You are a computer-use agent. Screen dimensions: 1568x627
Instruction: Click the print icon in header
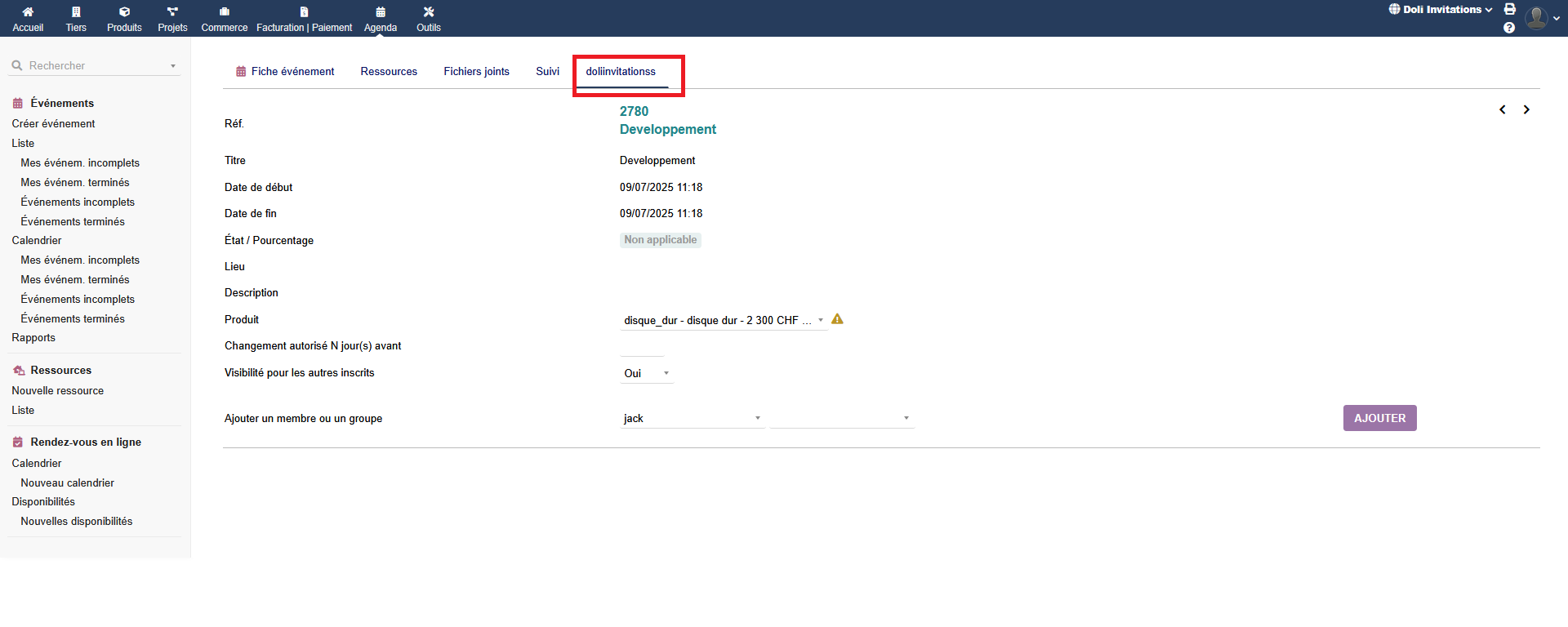(1510, 9)
